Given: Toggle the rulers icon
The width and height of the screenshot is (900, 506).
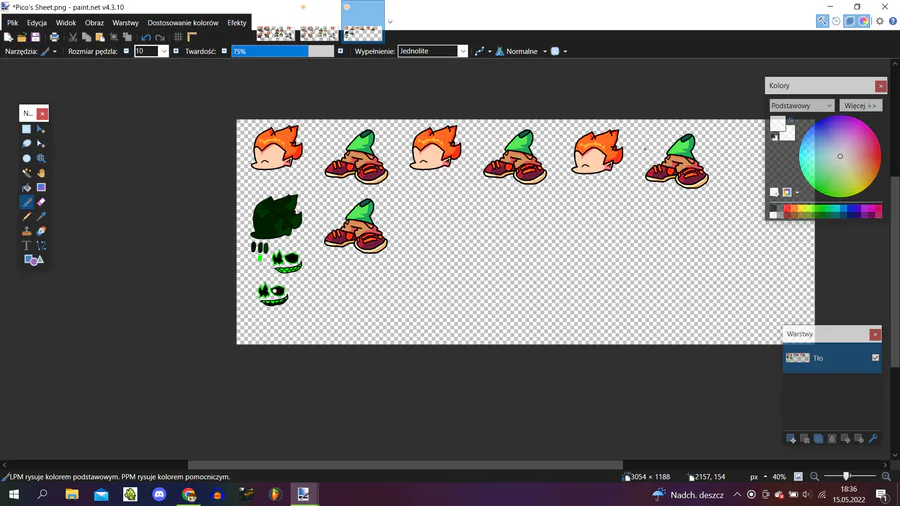Looking at the screenshot, I should [192, 37].
